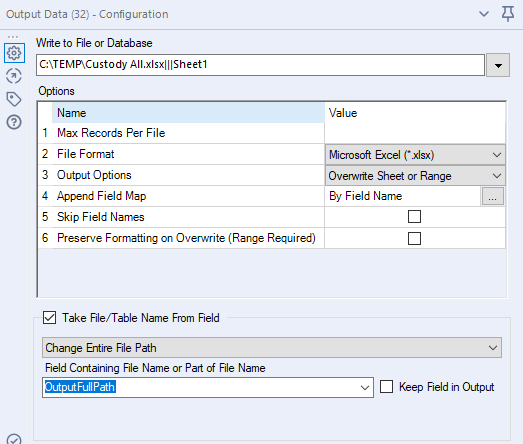Click the By Field Name value
The width and height of the screenshot is (523, 444).
[x=366, y=196]
